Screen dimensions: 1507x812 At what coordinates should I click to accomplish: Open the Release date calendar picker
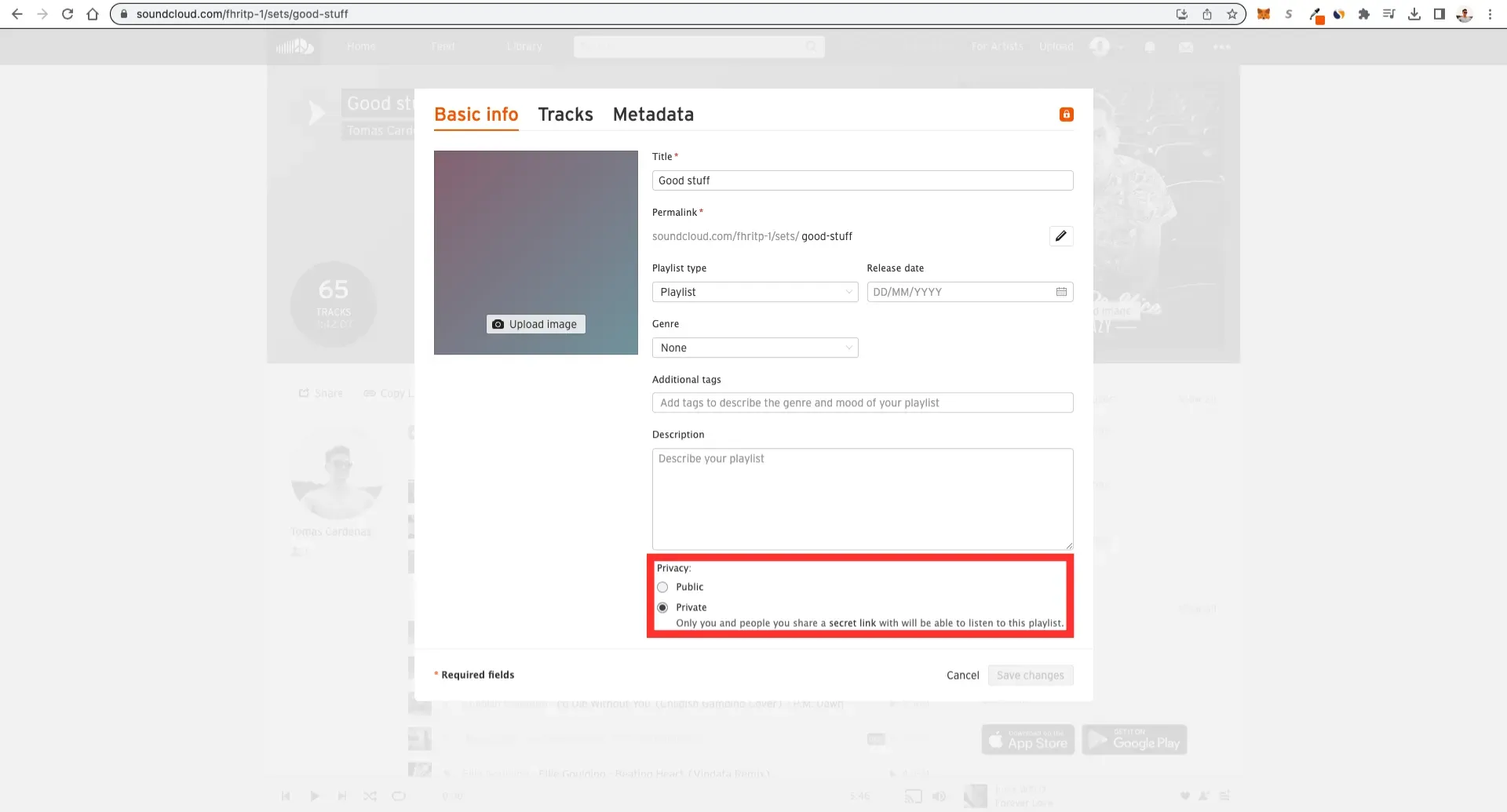pos(1061,292)
